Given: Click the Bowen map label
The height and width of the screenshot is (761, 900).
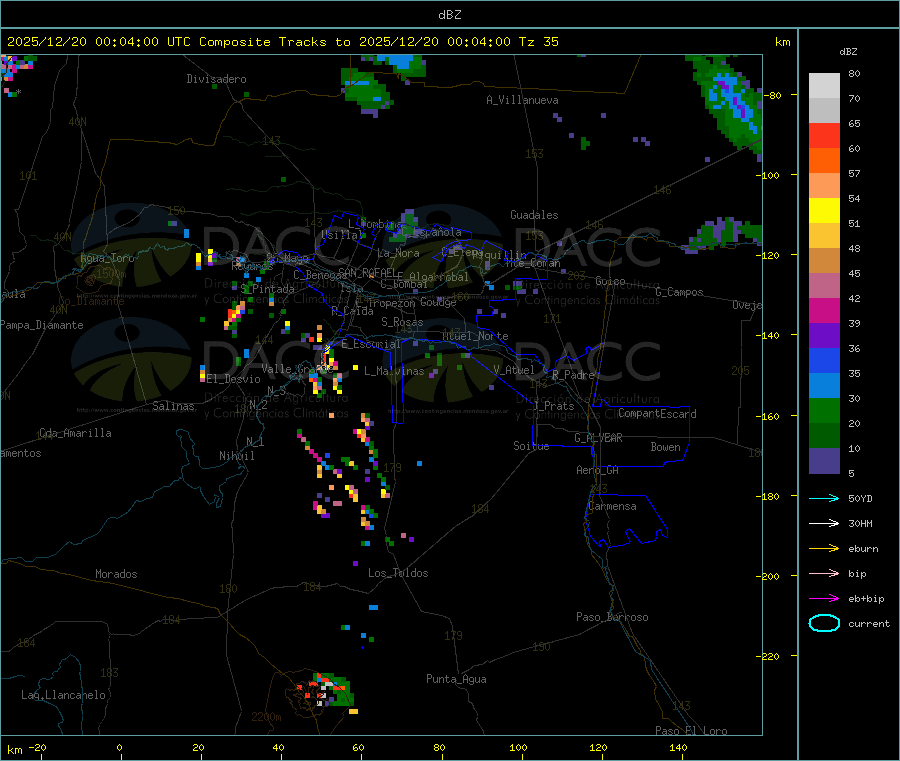Looking at the screenshot, I should [665, 447].
